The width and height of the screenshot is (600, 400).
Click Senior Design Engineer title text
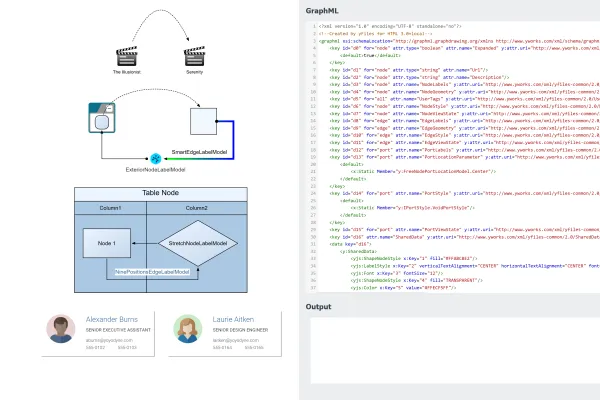click(240, 330)
